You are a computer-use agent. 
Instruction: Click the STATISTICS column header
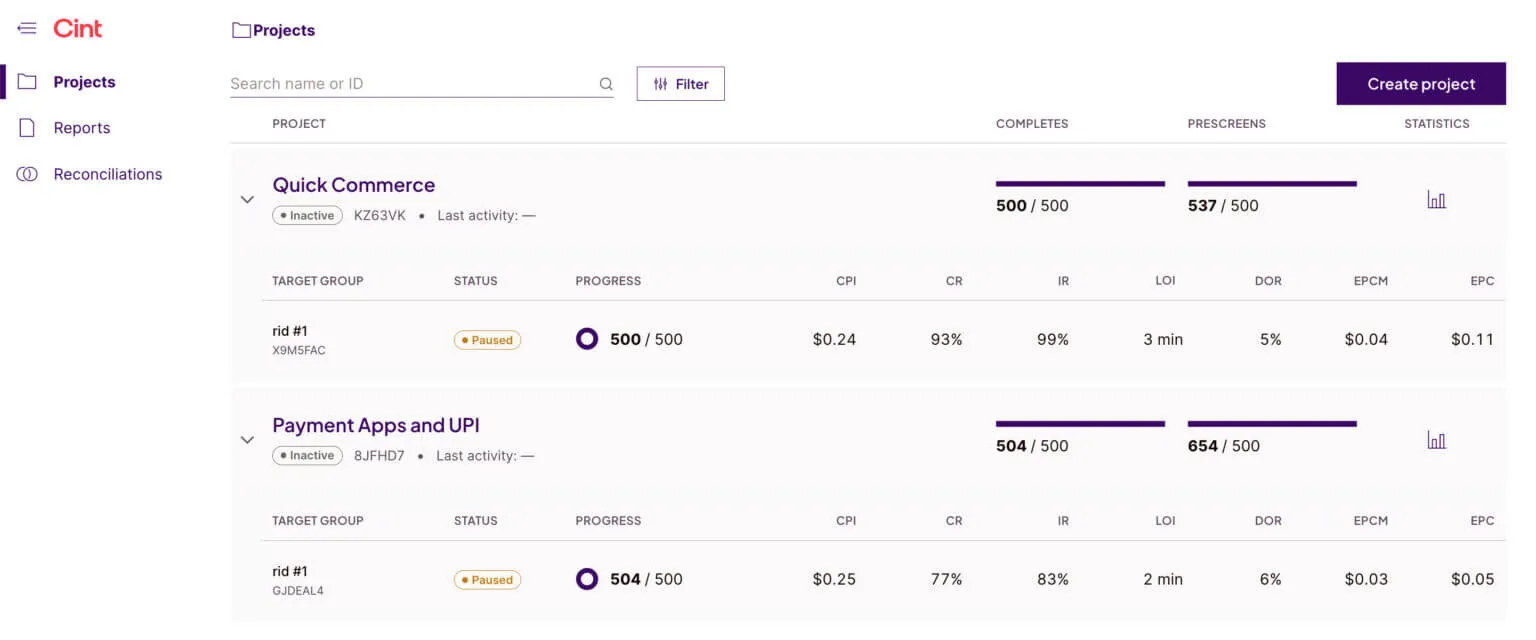[x=1437, y=124]
